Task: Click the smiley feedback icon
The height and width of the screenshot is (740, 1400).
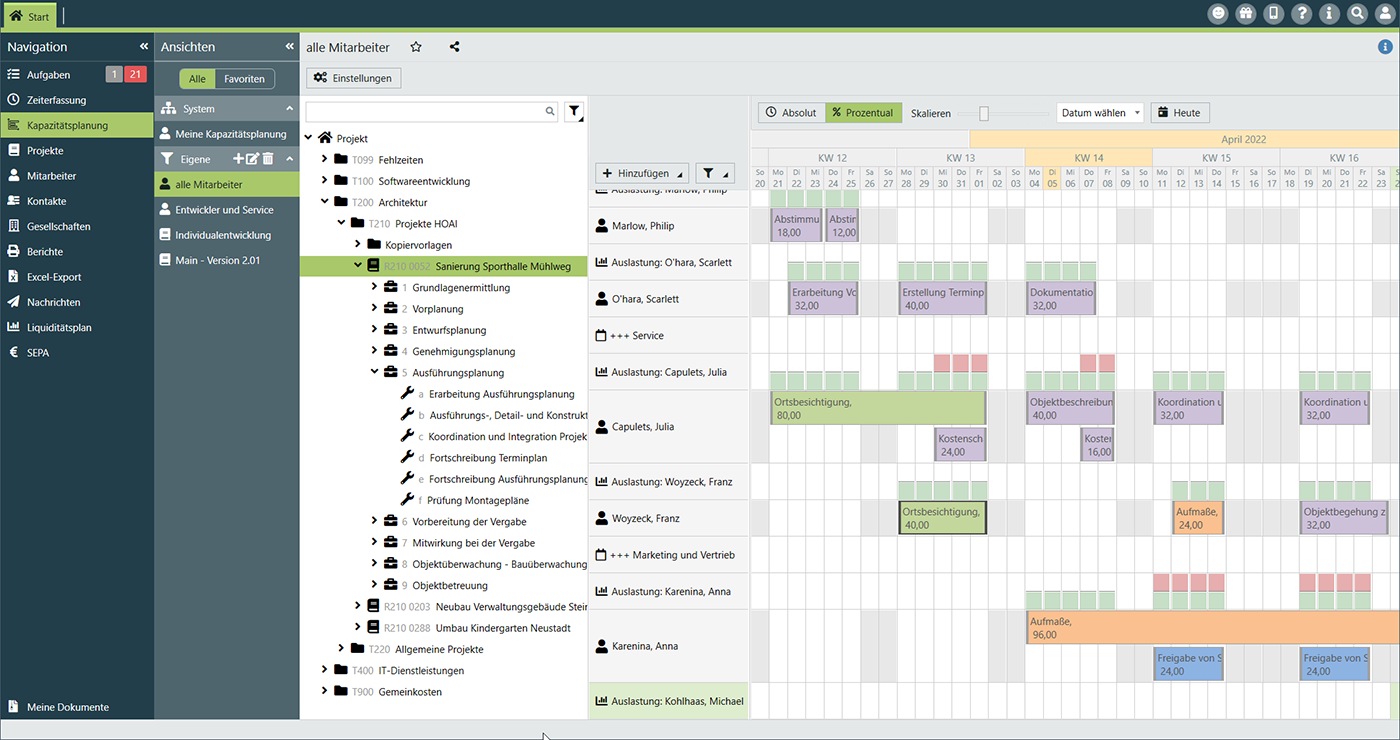Action: 1217,14
